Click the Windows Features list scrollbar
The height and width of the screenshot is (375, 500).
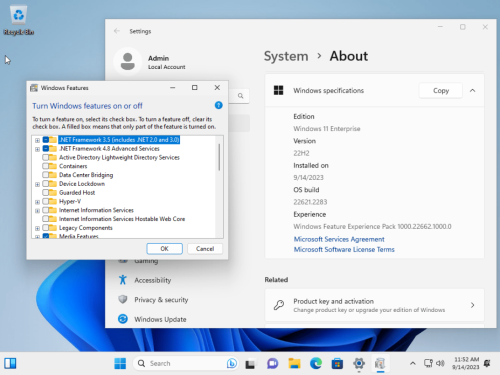pyautogui.click(x=219, y=157)
